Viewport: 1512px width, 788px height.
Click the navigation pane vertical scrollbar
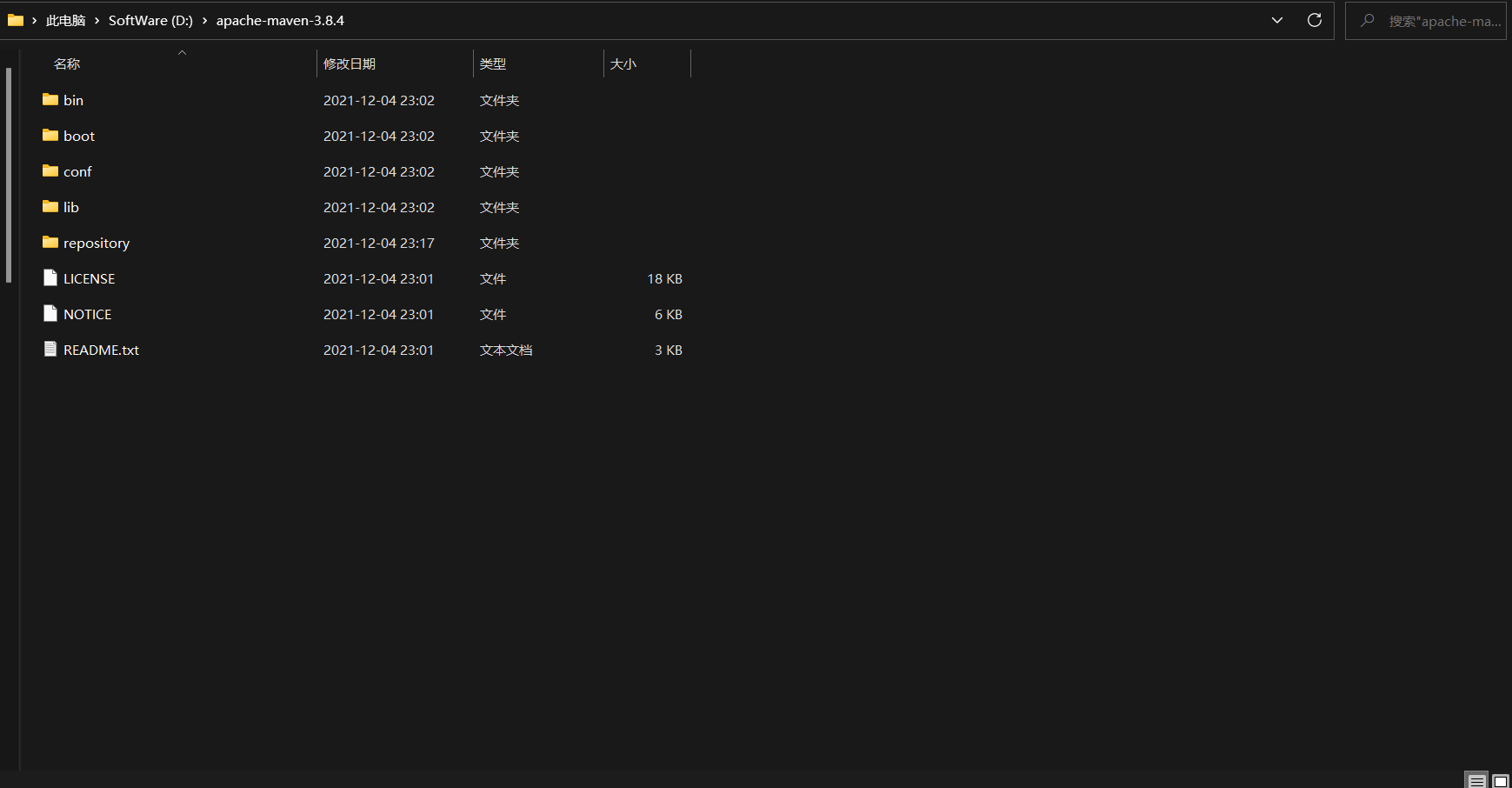click(9, 174)
